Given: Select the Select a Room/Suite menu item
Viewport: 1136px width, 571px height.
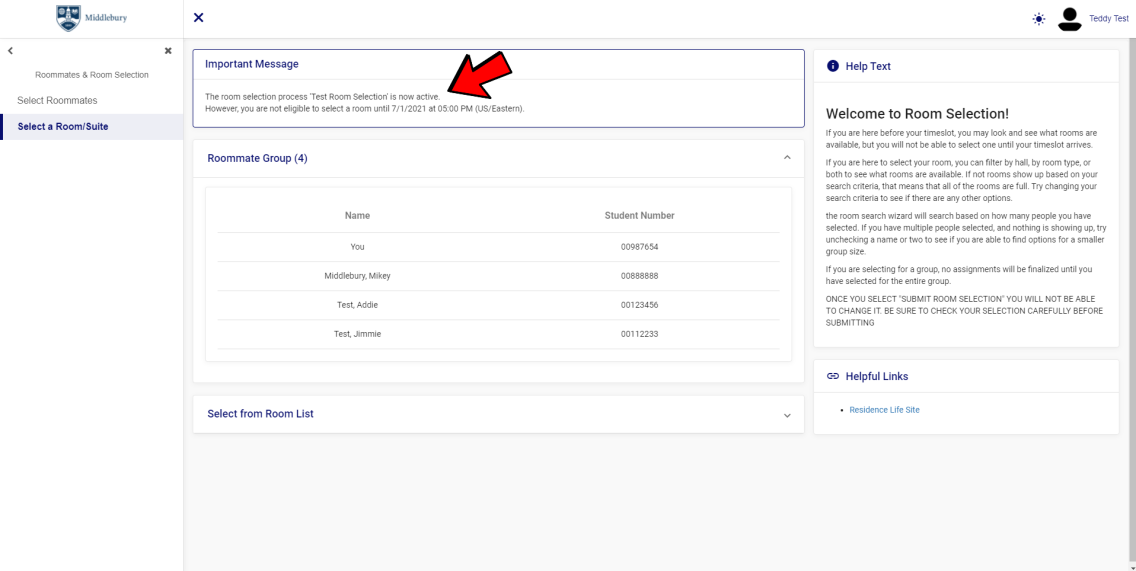Looking at the screenshot, I should pos(63,127).
